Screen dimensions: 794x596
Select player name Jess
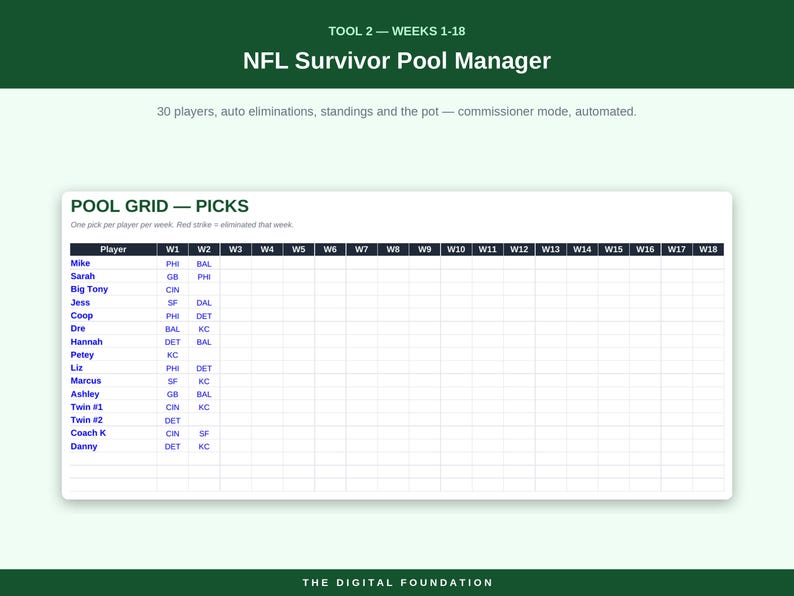[x=80, y=302]
